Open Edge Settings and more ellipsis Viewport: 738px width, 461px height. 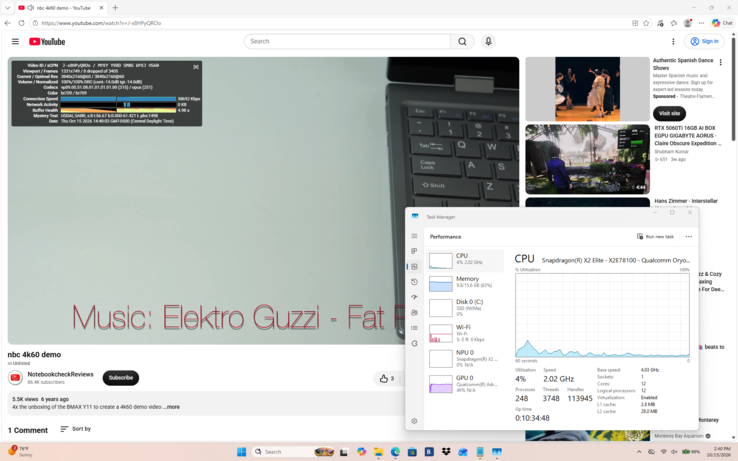pyautogui.click(x=701, y=23)
